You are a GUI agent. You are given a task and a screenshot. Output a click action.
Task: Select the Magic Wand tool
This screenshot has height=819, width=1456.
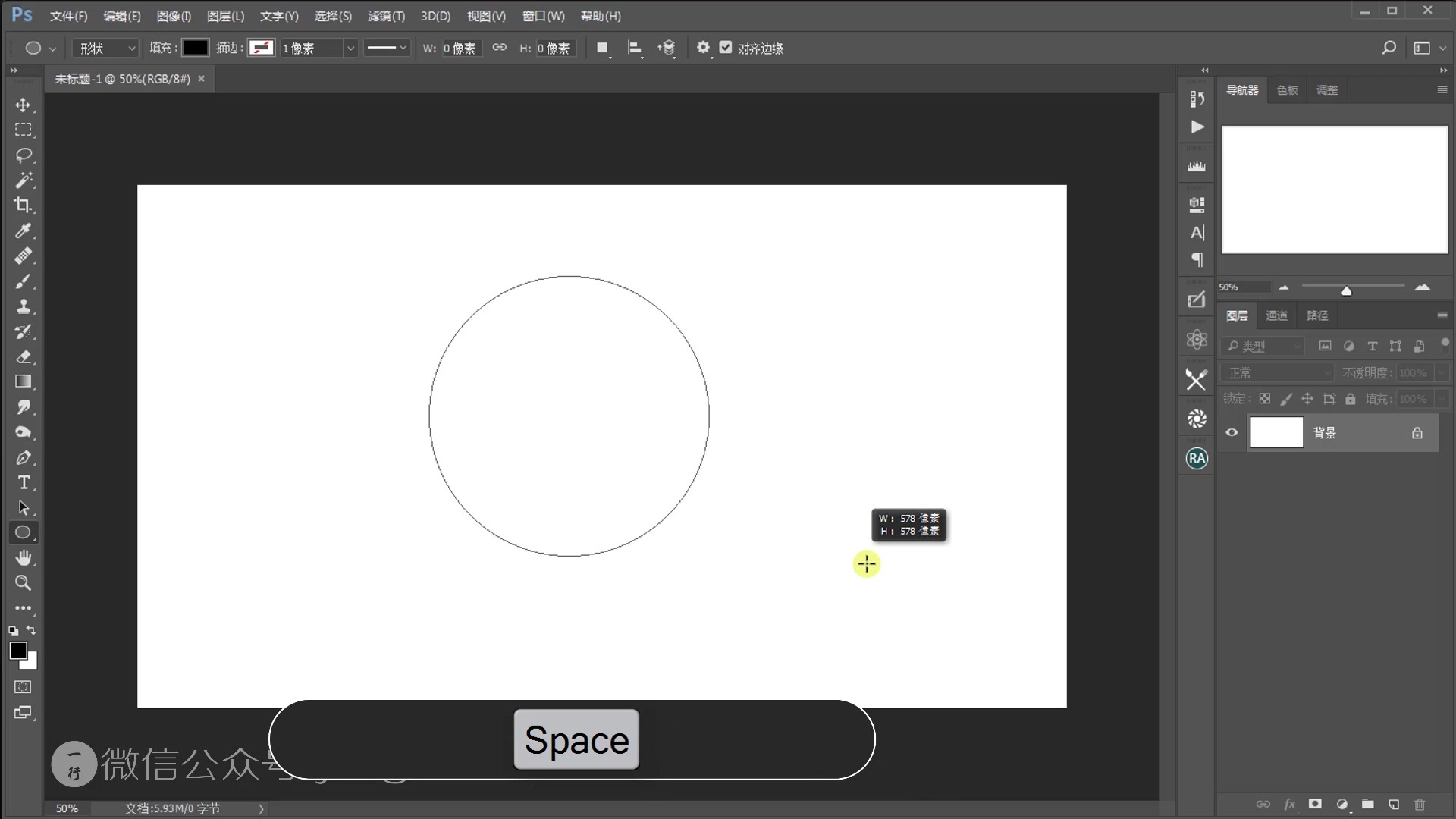point(23,180)
